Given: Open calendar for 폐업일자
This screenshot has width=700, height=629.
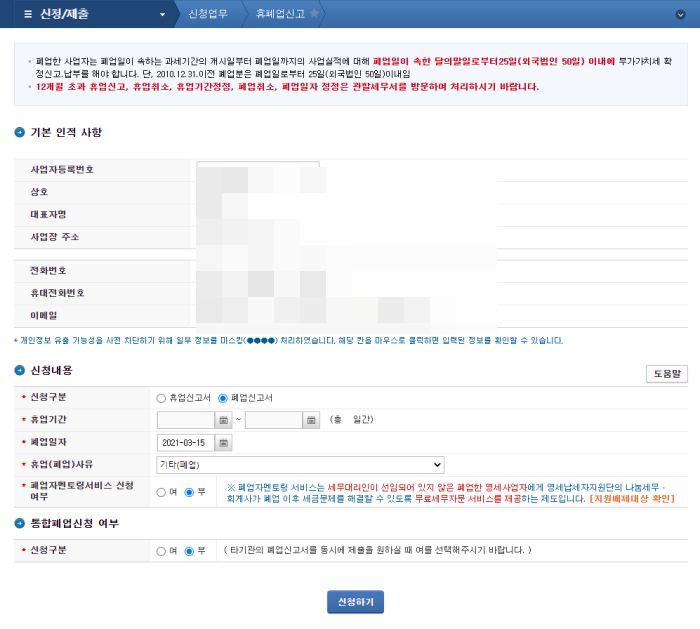Looking at the screenshot, I should pyautogui.click(x=224, y=443).
